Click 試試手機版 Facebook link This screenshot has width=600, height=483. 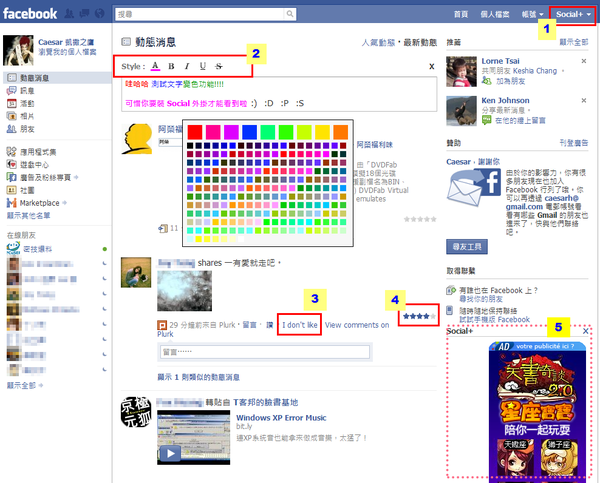click(x=495, y=320)
